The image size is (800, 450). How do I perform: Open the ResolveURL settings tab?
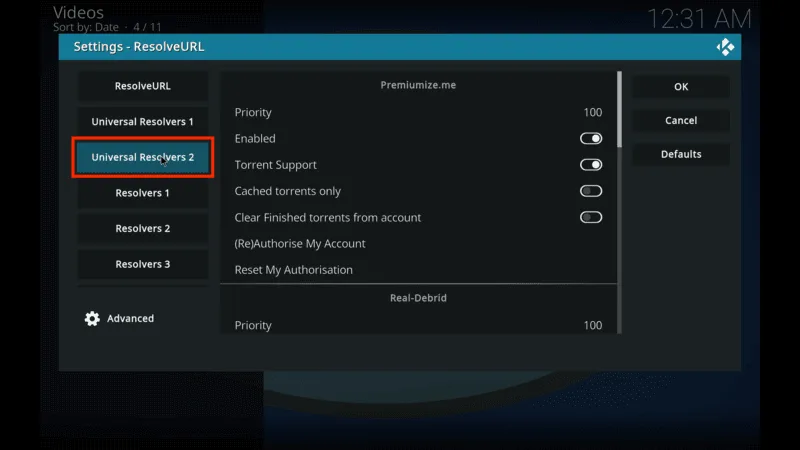click(x=142, y=86)
